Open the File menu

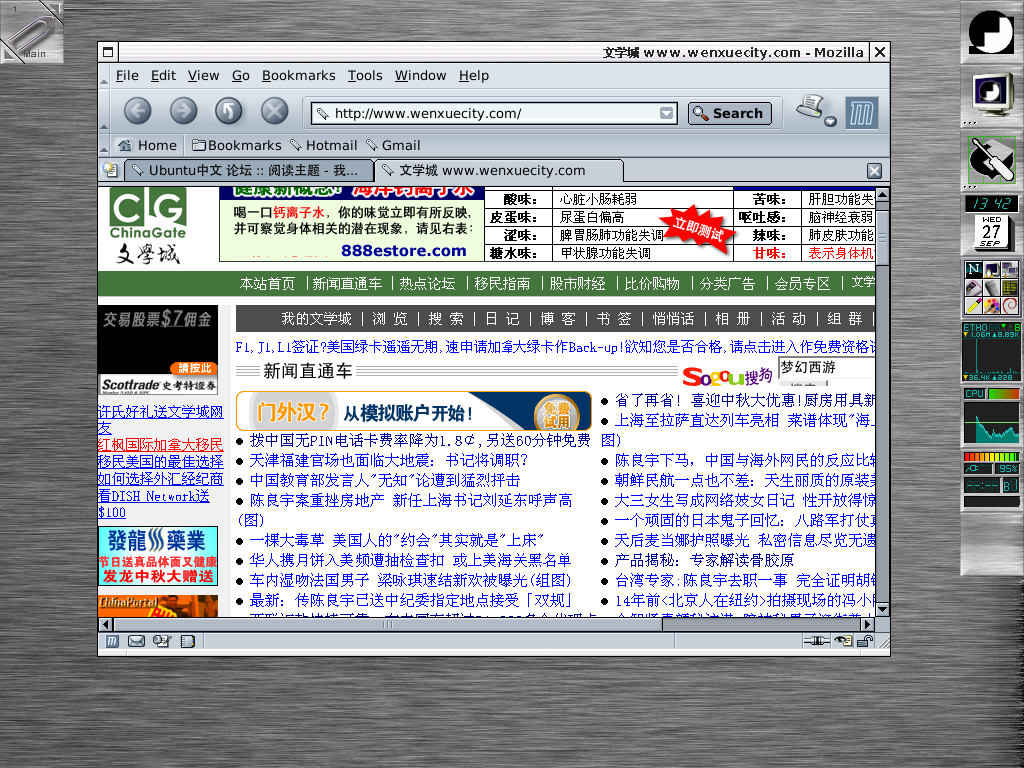coord(127,76)
